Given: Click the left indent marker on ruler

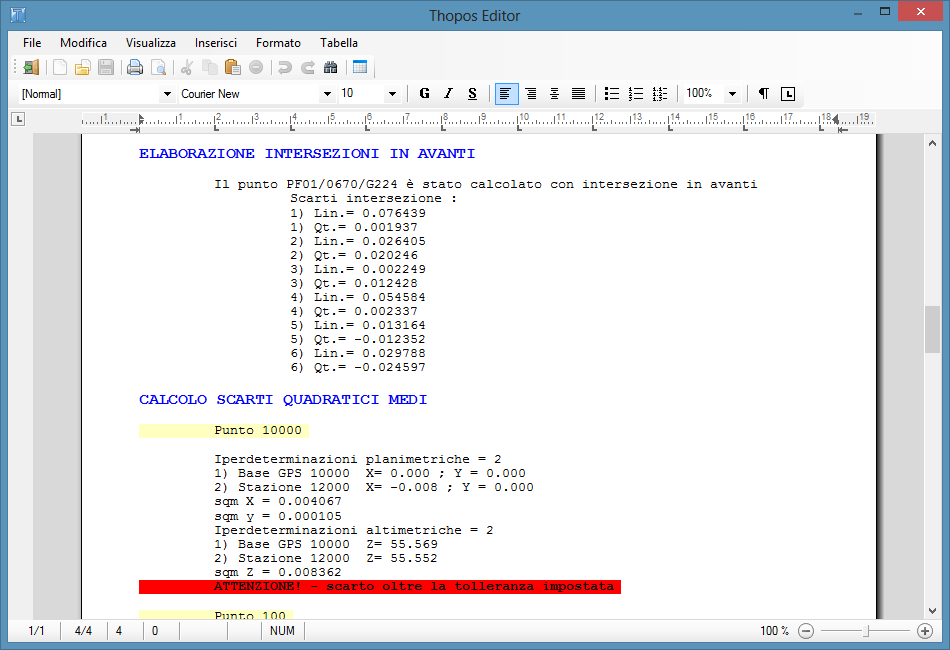Looking at the screenshot, I should tap(141, 120).
